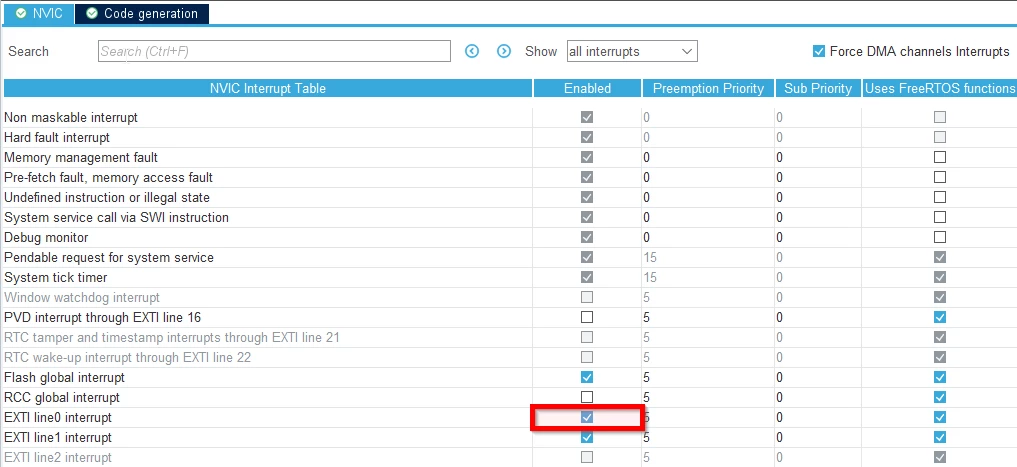Uncheck FreeRTOS functions for RCC global interrupt

940,397
